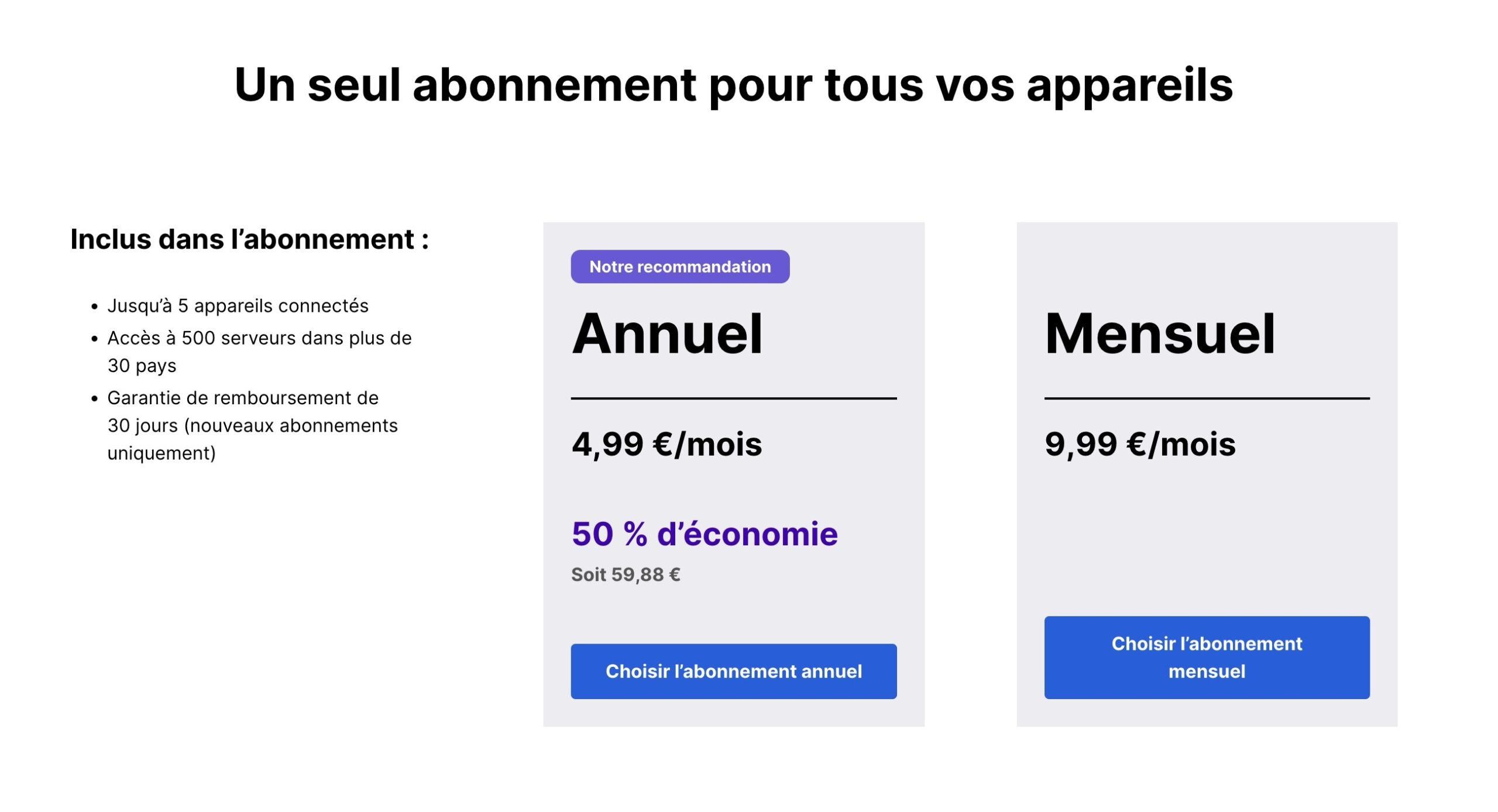Click the 'Annuel' plan heading

click(x=667, y=333)
